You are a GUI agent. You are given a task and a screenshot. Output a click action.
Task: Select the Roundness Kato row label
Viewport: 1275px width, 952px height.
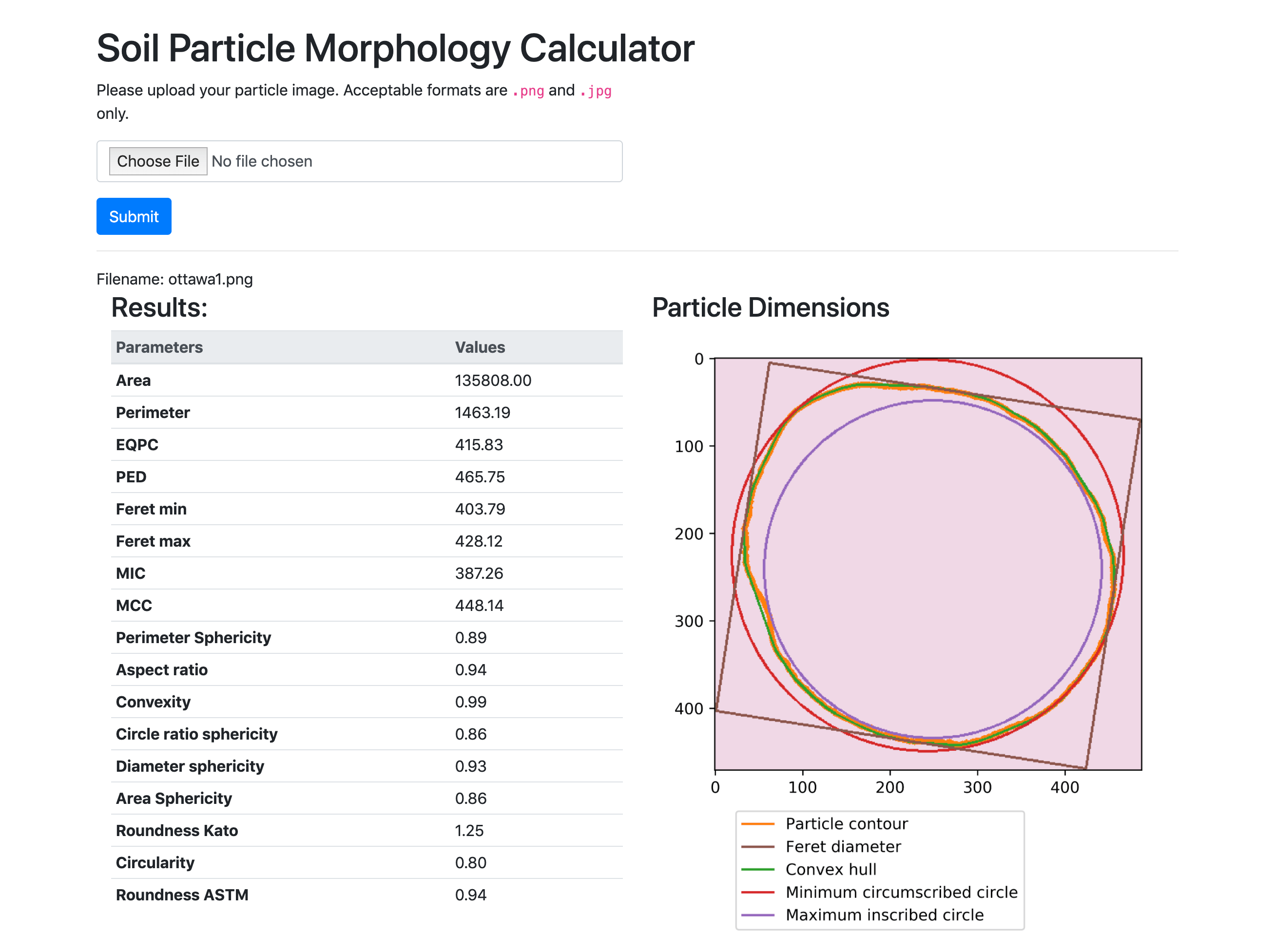coord(176,830)
